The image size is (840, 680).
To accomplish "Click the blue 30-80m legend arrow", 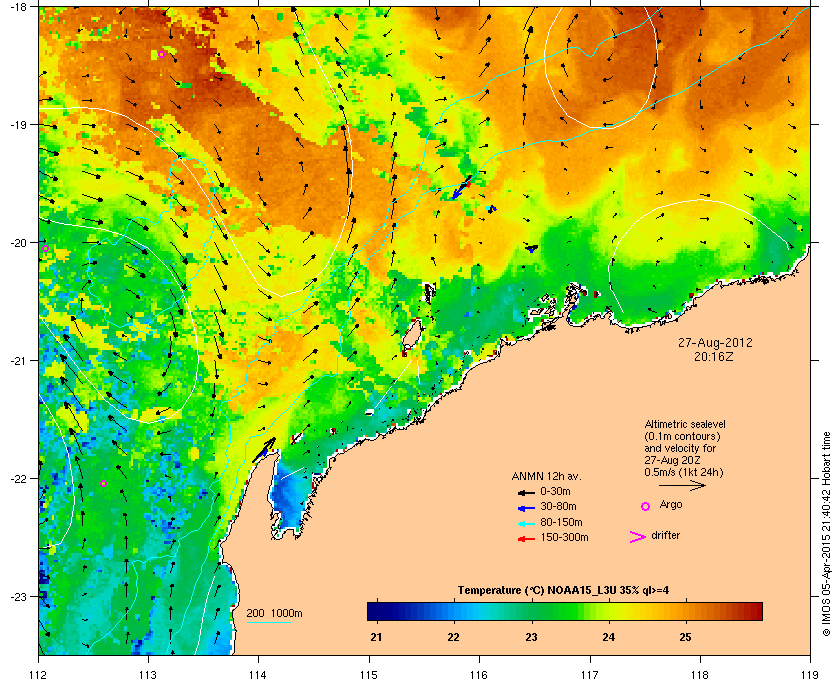I will (x=526, y=508).
